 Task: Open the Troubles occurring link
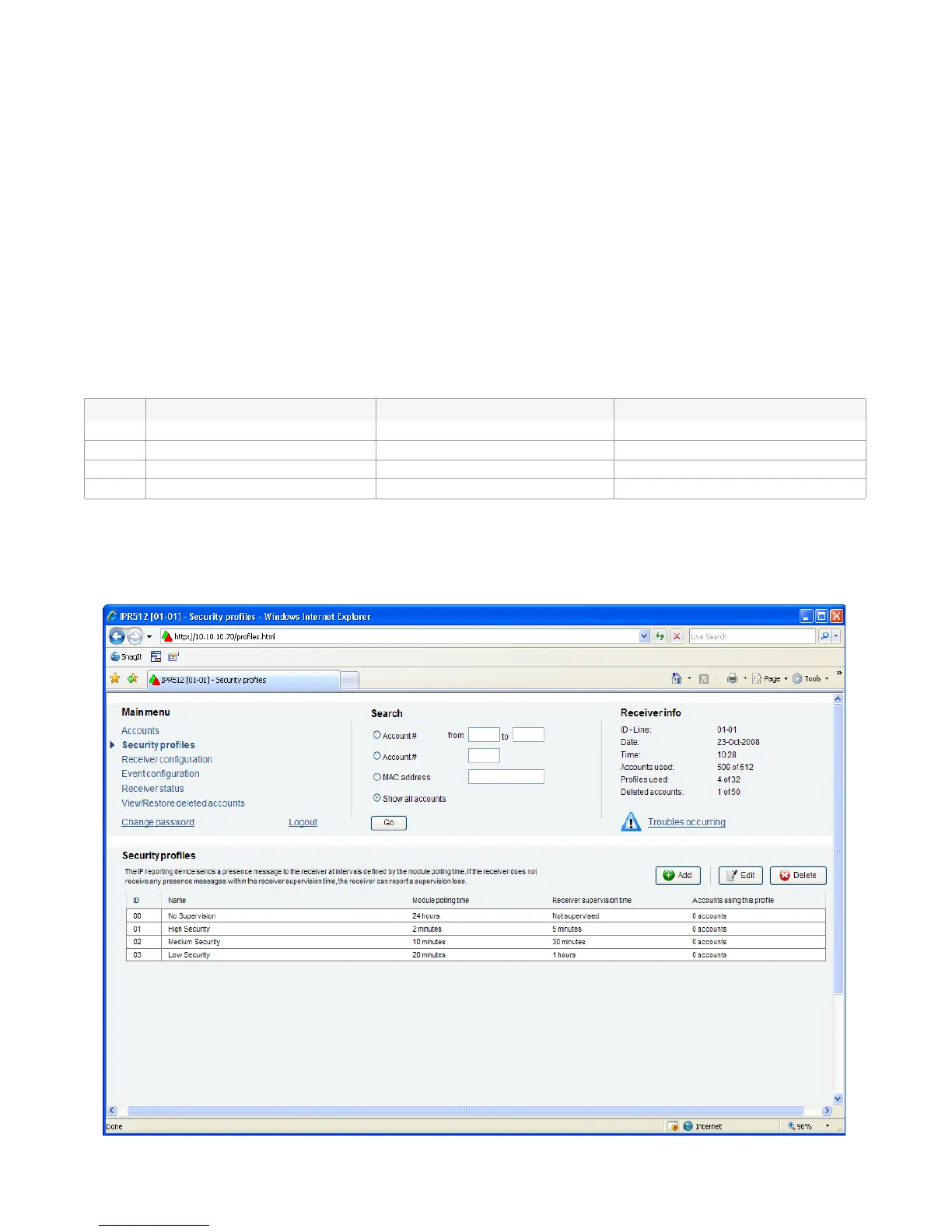coord(687,822)
